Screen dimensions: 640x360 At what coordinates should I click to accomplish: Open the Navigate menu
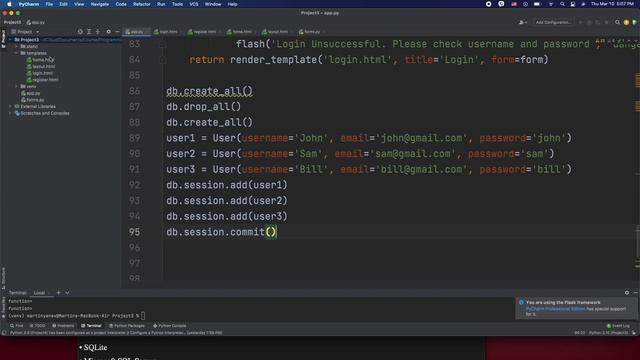(100, 4)
